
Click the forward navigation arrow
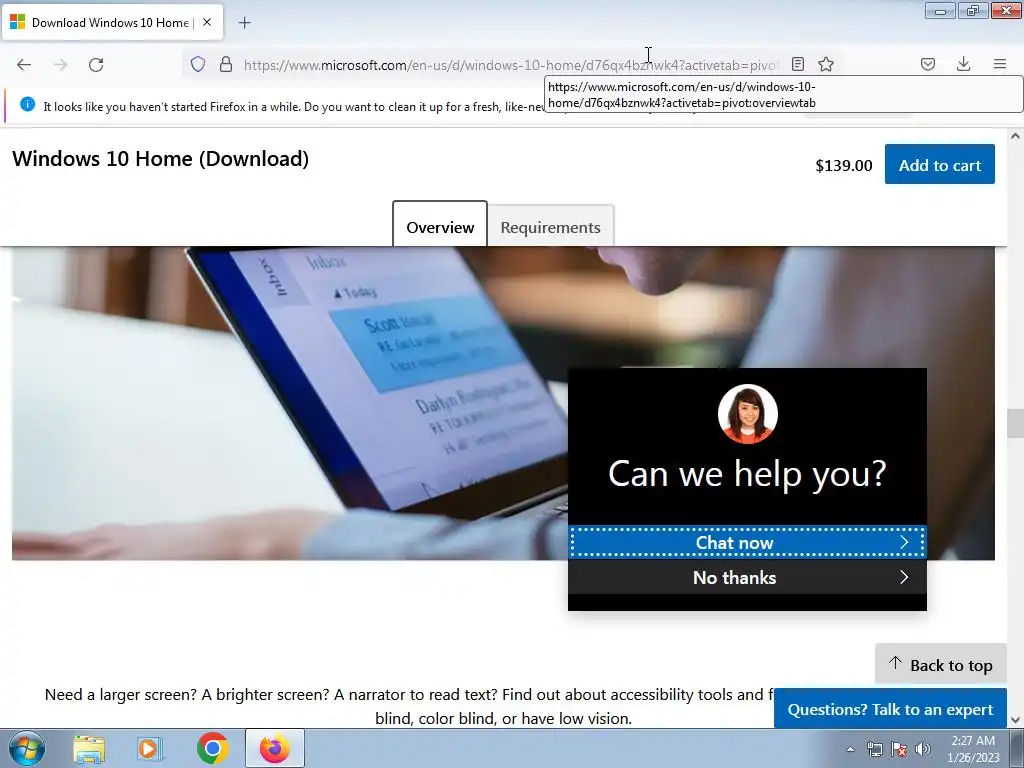(60, 65)
